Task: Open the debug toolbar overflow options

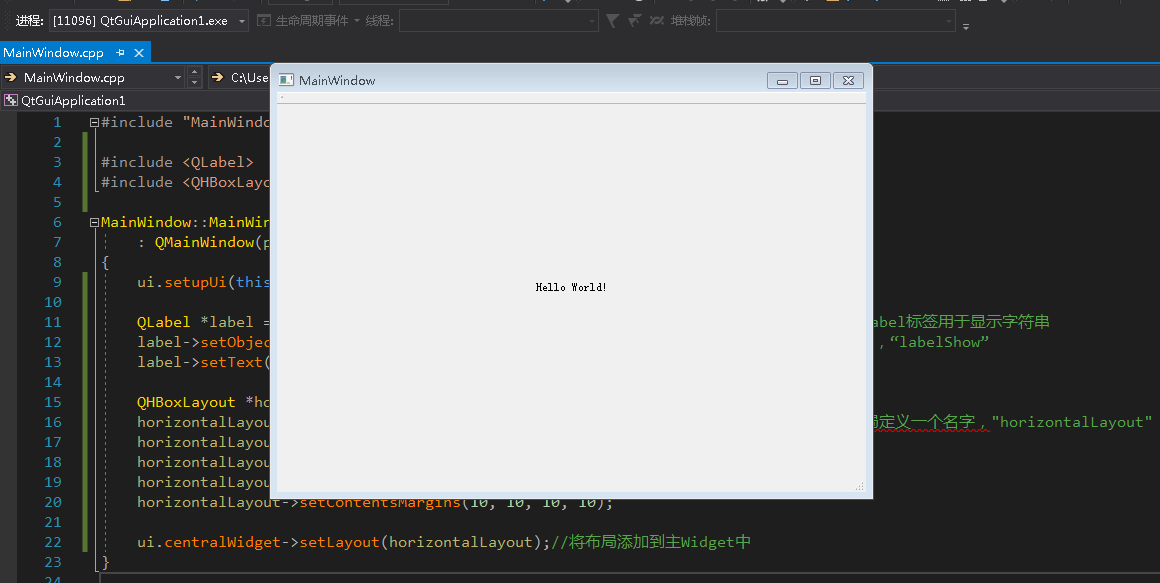Action: [x=965, y=27]
